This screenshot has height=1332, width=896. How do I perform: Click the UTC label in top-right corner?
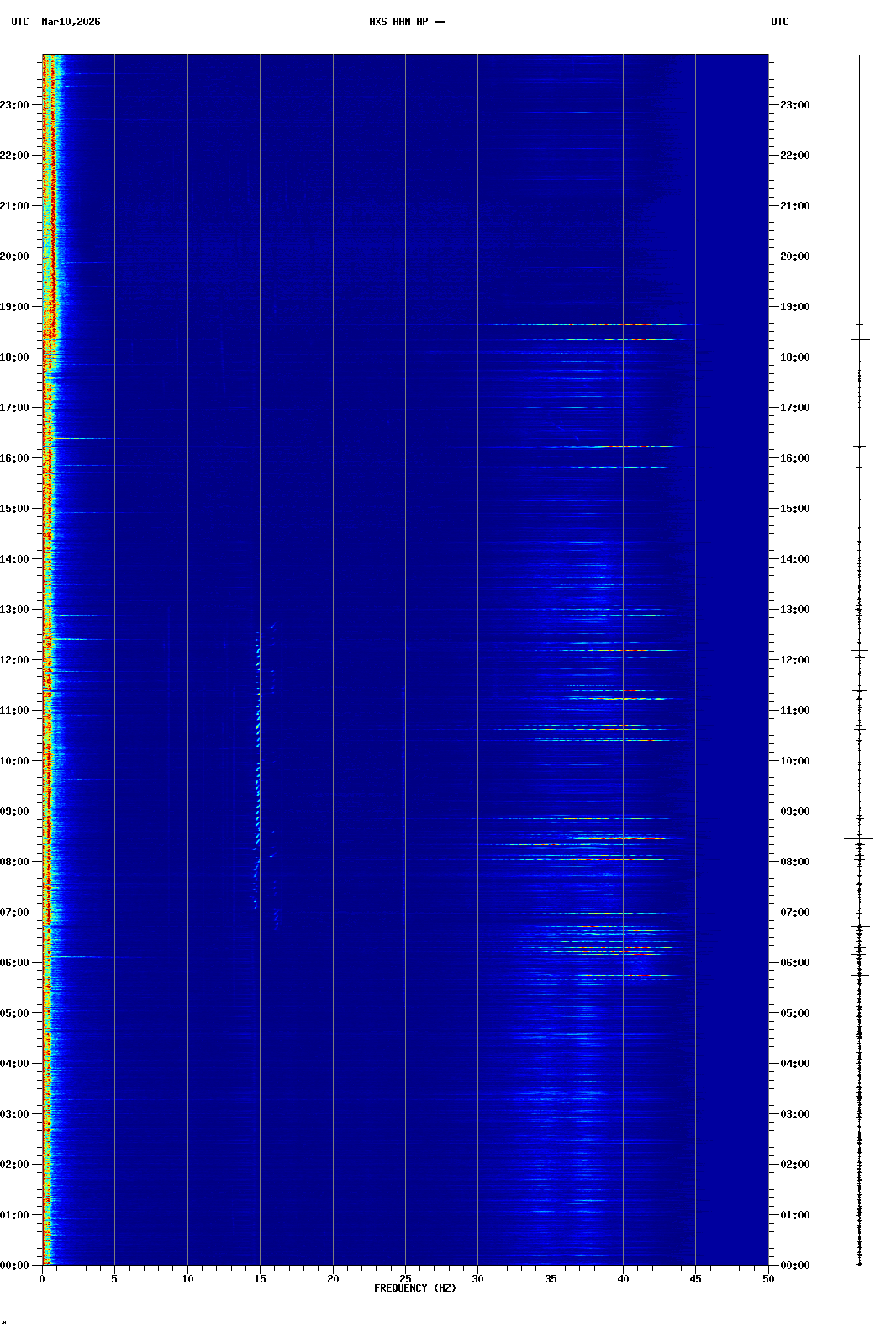[x=779, y=22]
